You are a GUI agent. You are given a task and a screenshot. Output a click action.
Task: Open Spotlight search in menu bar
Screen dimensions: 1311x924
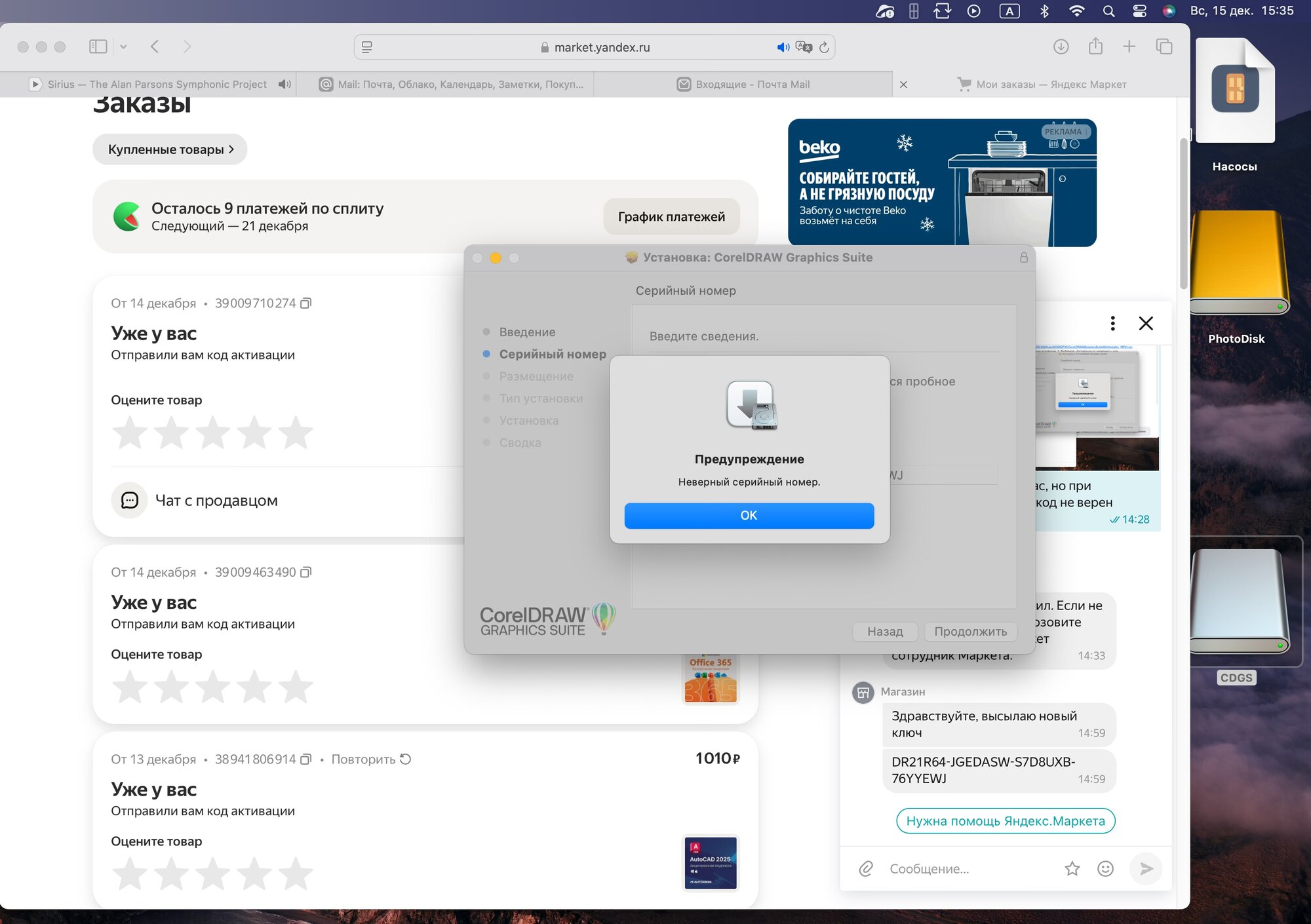pyautogui.click(x=1108, y=11)
